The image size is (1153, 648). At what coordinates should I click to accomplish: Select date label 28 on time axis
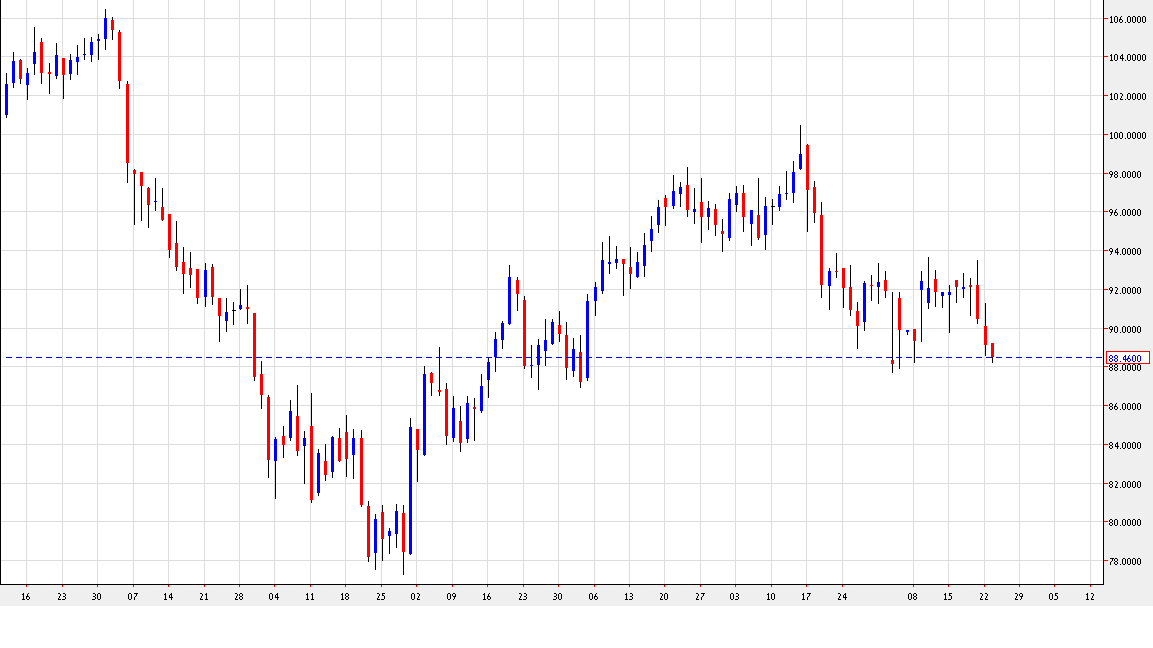pos(239,597)
